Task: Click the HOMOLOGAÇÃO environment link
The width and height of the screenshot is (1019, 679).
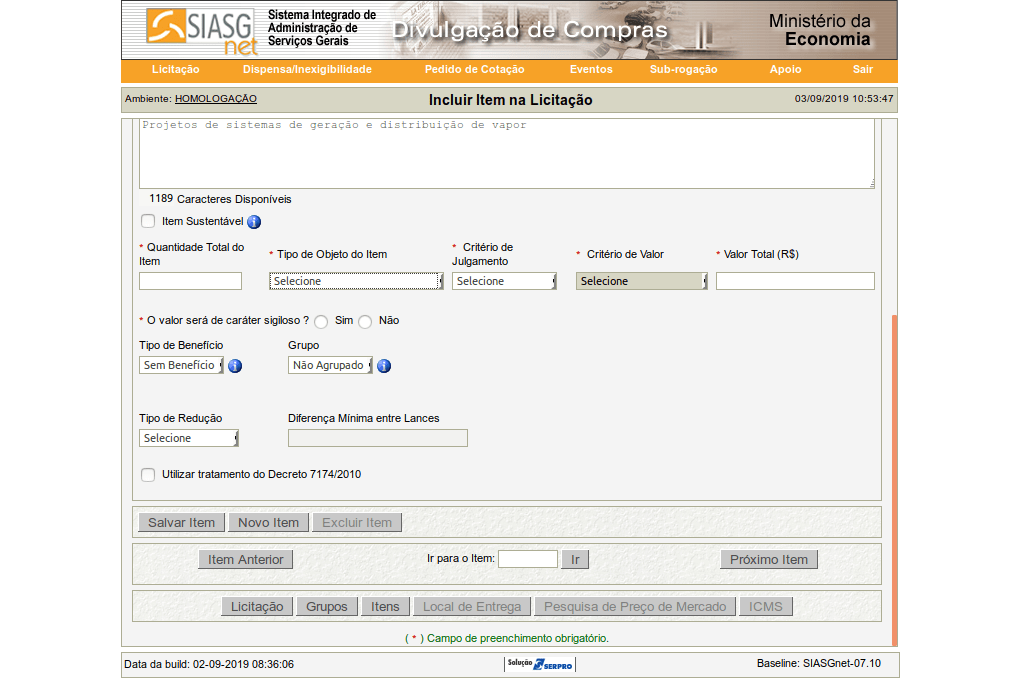Action: point(216,99)
